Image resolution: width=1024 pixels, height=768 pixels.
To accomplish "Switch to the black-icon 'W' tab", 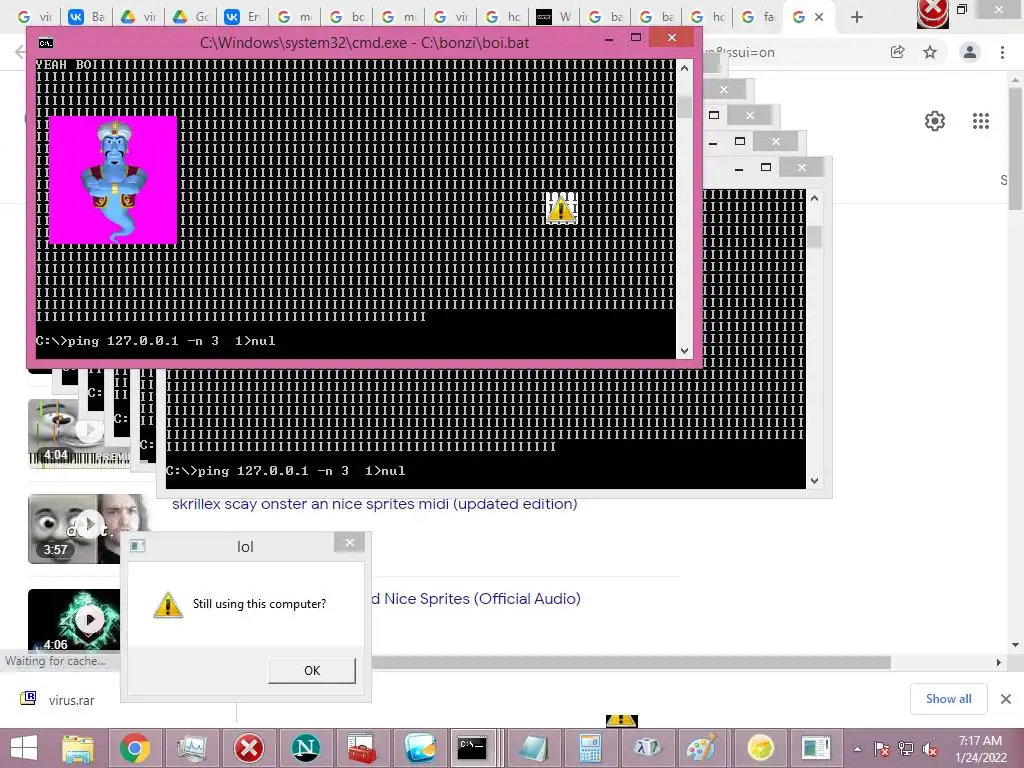I will pos(554,17).
